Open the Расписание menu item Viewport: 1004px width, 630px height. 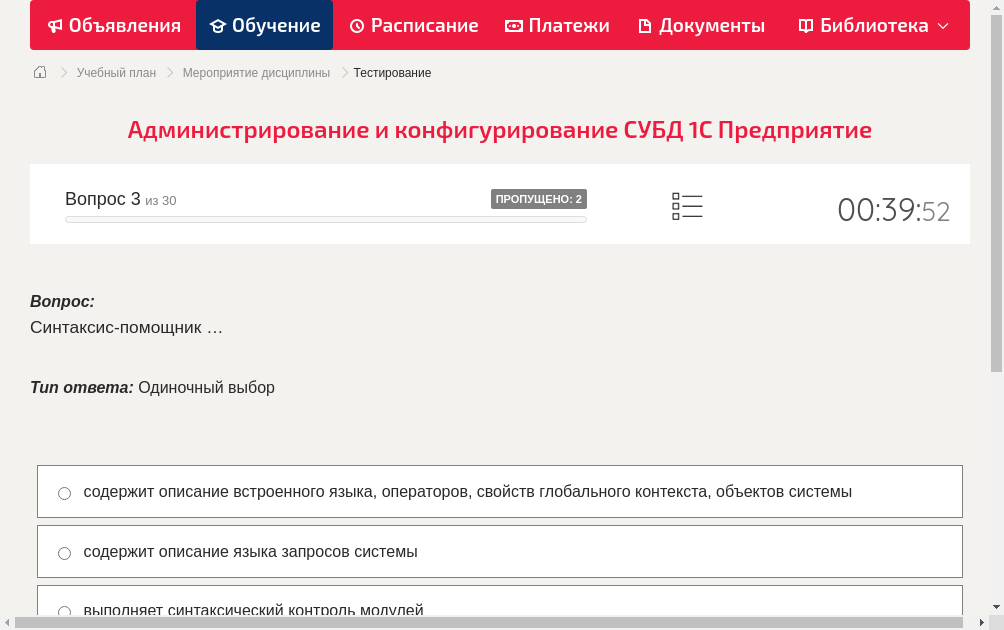[413, 25]
